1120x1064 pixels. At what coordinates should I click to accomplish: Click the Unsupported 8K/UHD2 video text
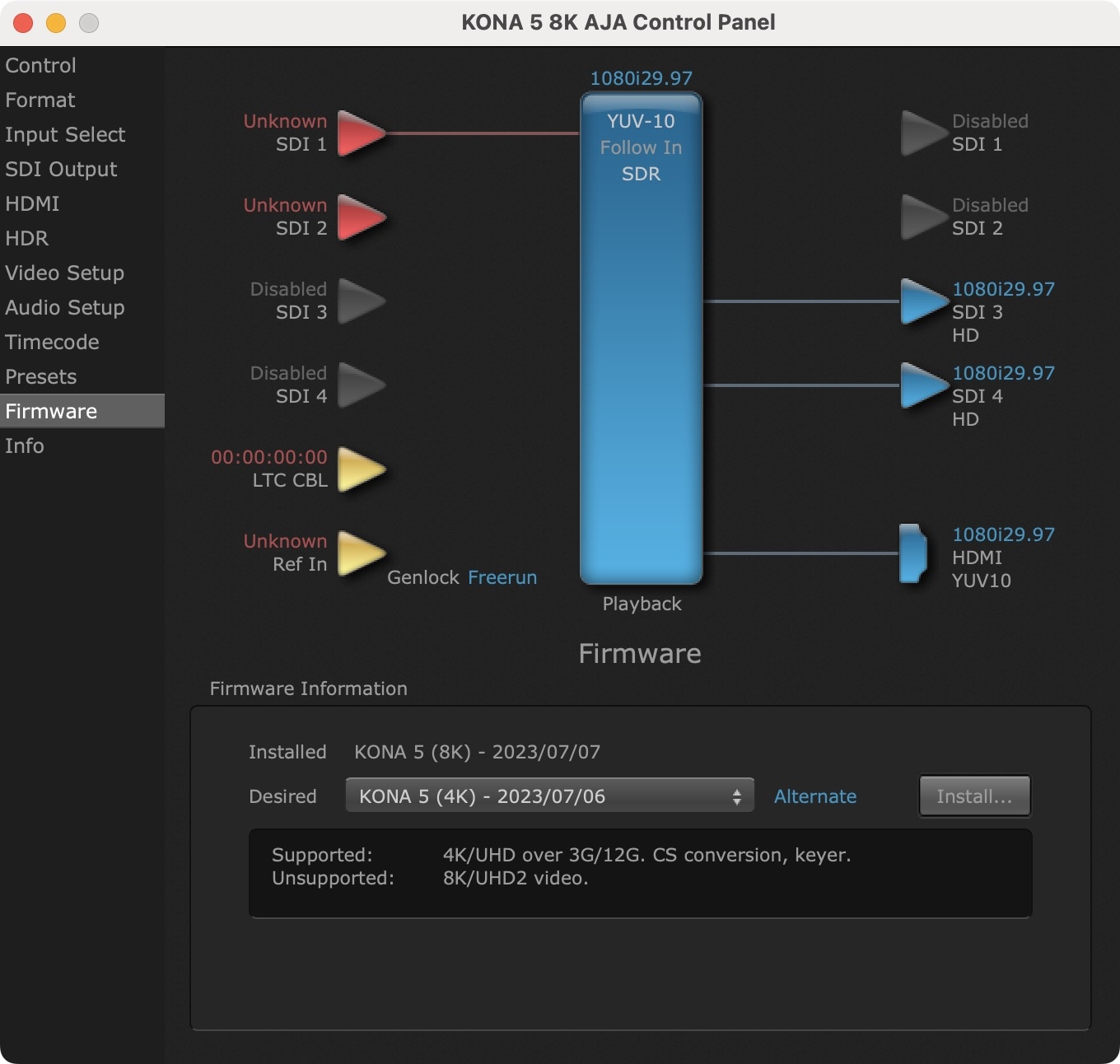(516, 878)
